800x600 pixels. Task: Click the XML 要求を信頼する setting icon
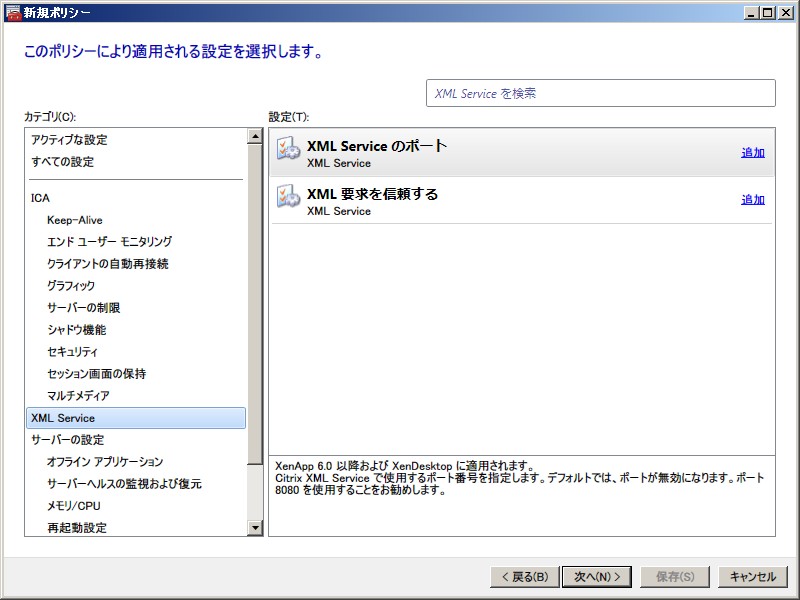click(x=289, y=199)
